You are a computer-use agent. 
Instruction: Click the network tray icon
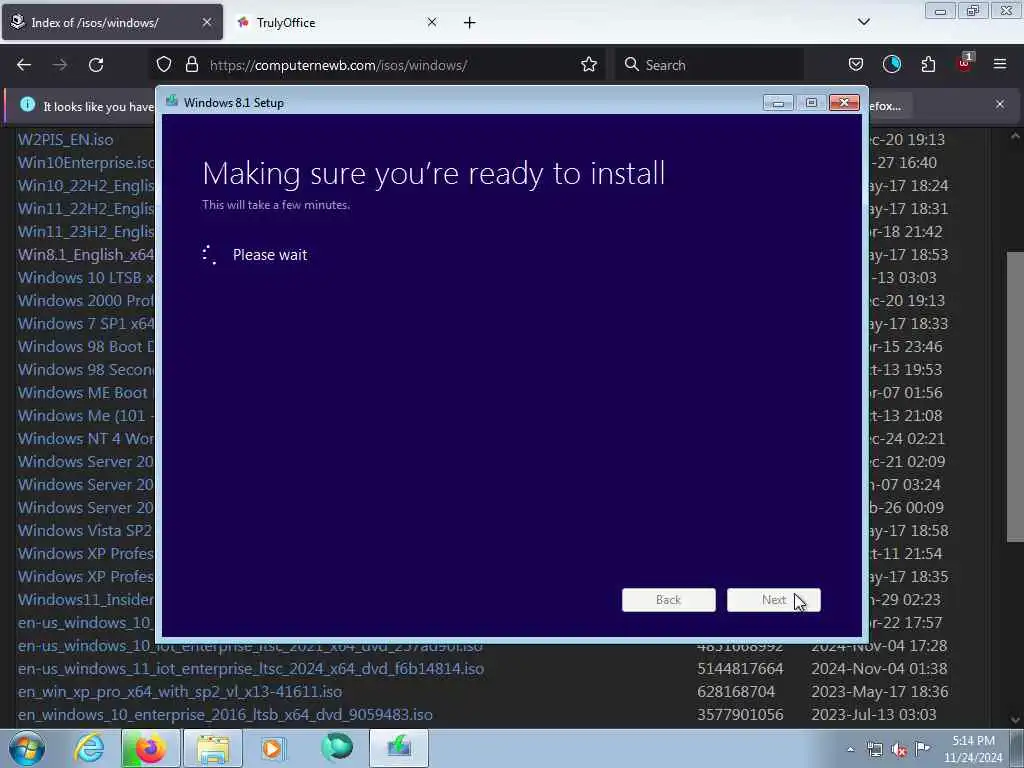874,750
